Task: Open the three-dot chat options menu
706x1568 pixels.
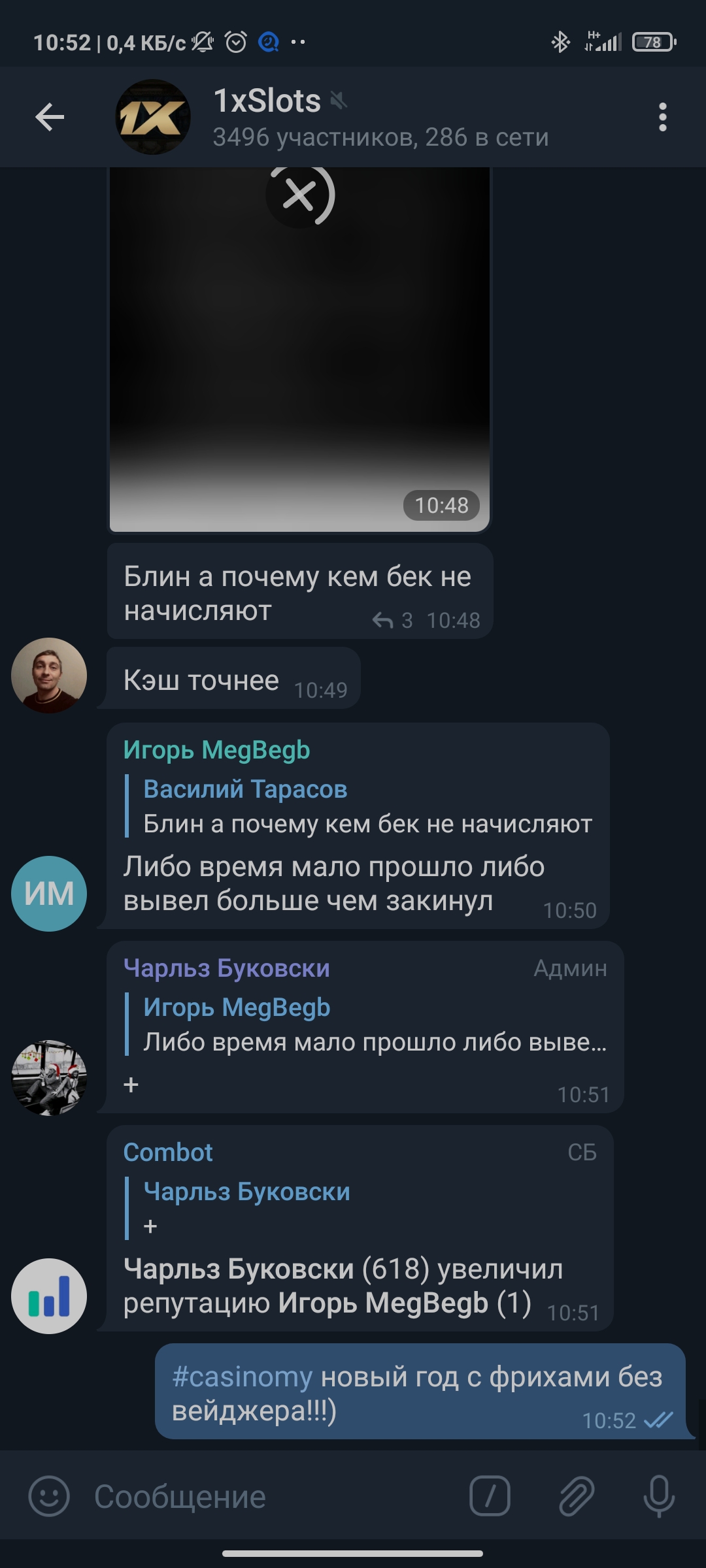Action: pos(662,118)
